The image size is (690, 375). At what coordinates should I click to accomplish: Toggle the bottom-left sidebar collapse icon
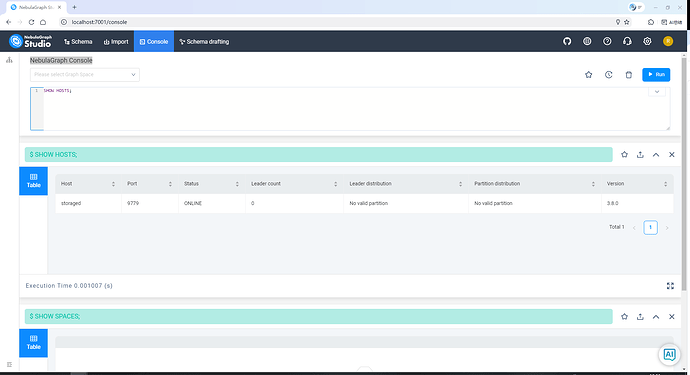click(x=9, y=364)
